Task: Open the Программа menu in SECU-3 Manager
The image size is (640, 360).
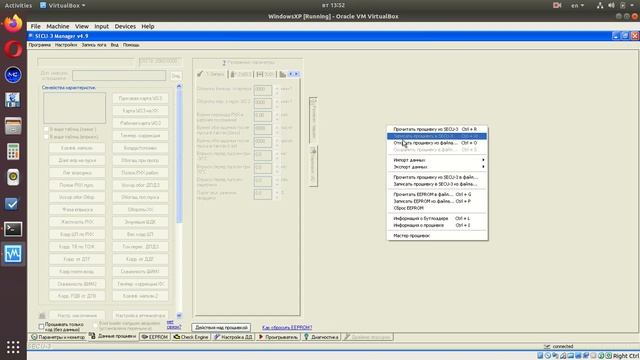Action: (x=40, y=45)
